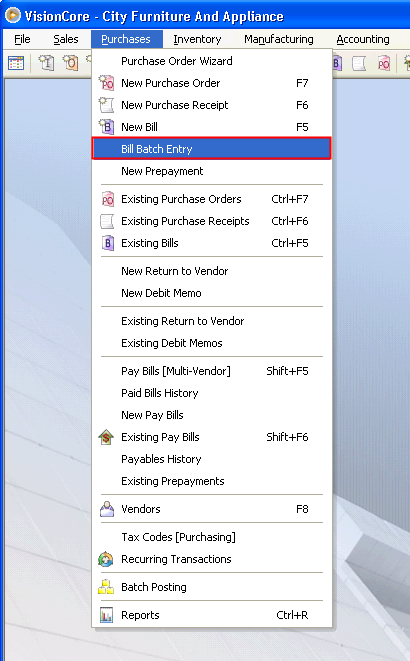The image size is (410, 661).
Task: Open the Accounting menu
Action: (x=363, y=39)
